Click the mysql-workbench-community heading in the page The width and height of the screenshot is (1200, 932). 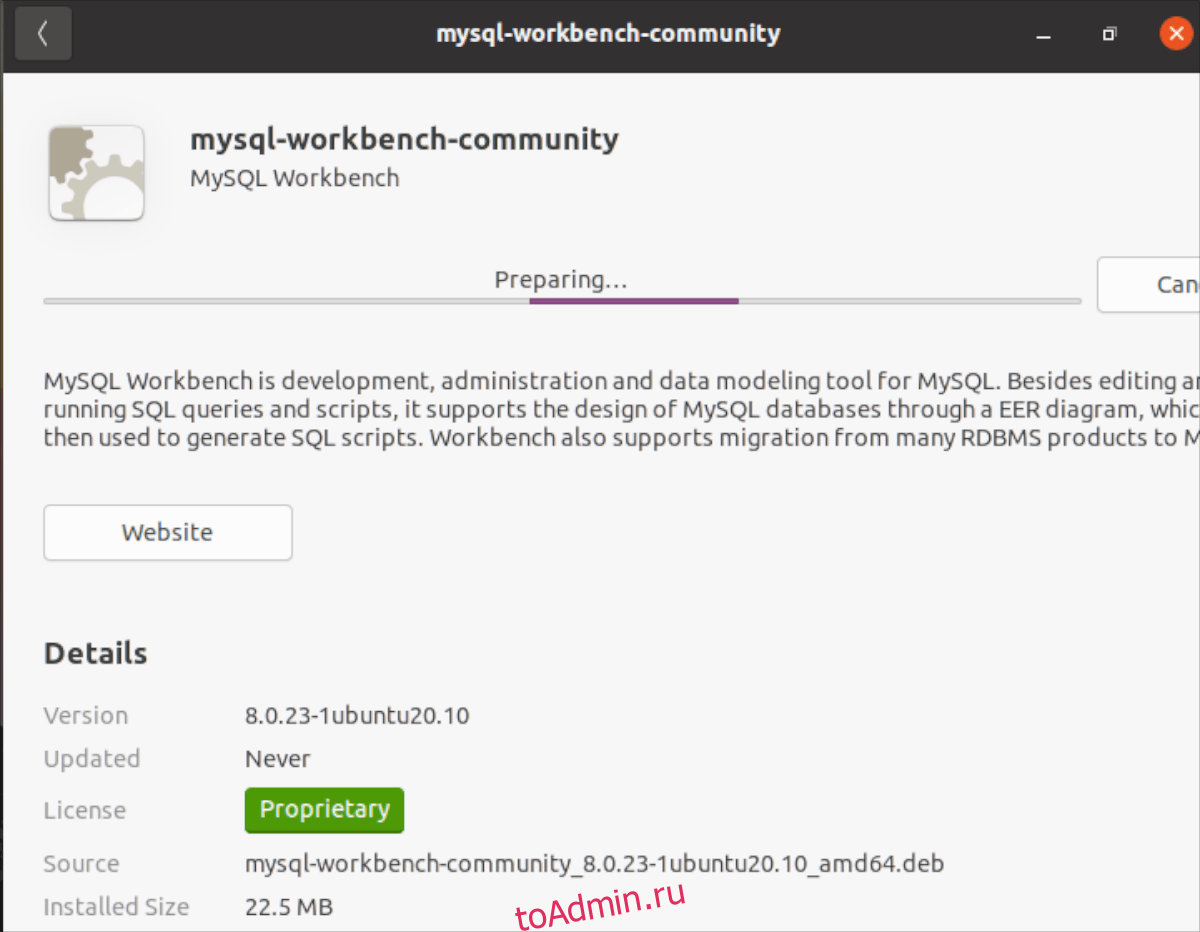[404, 139]
